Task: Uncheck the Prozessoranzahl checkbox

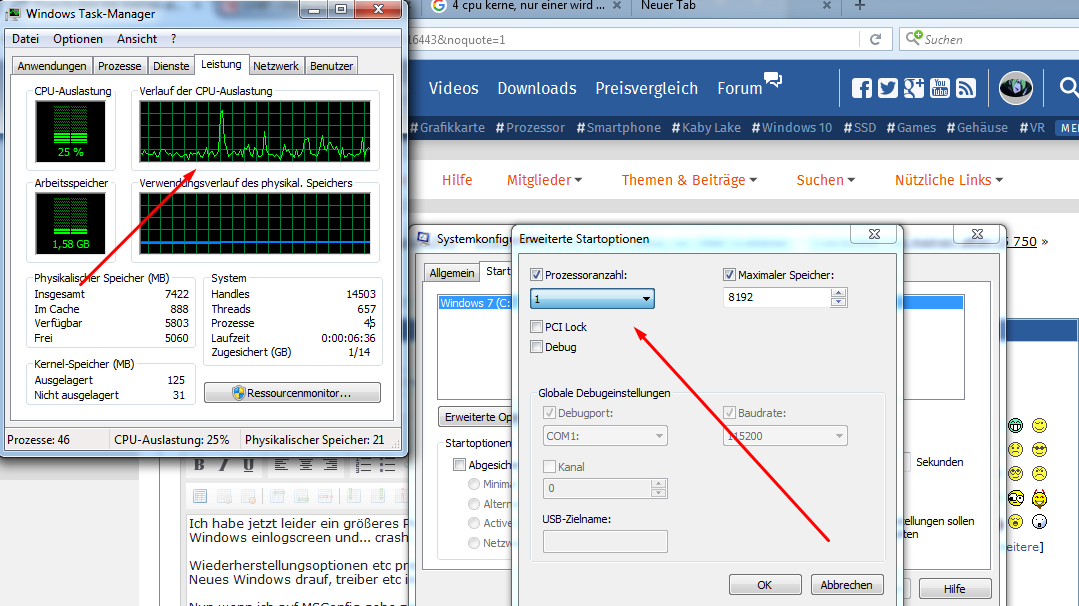Action: tap(536, 274)
